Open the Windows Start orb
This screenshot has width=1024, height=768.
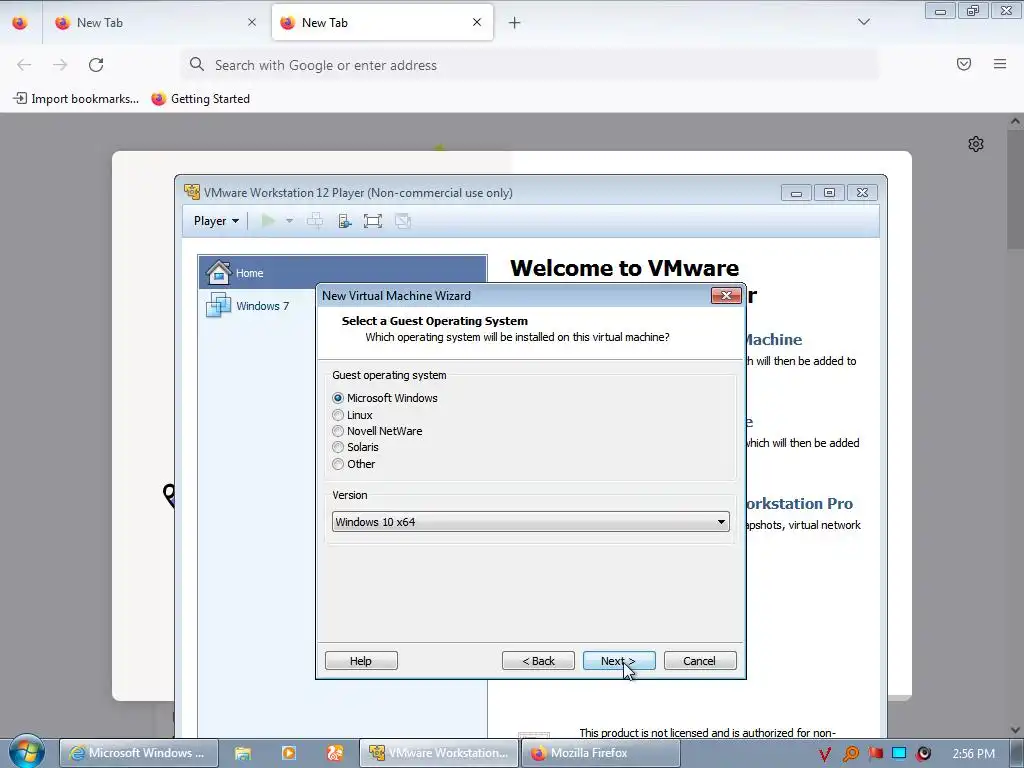(26, 752)
